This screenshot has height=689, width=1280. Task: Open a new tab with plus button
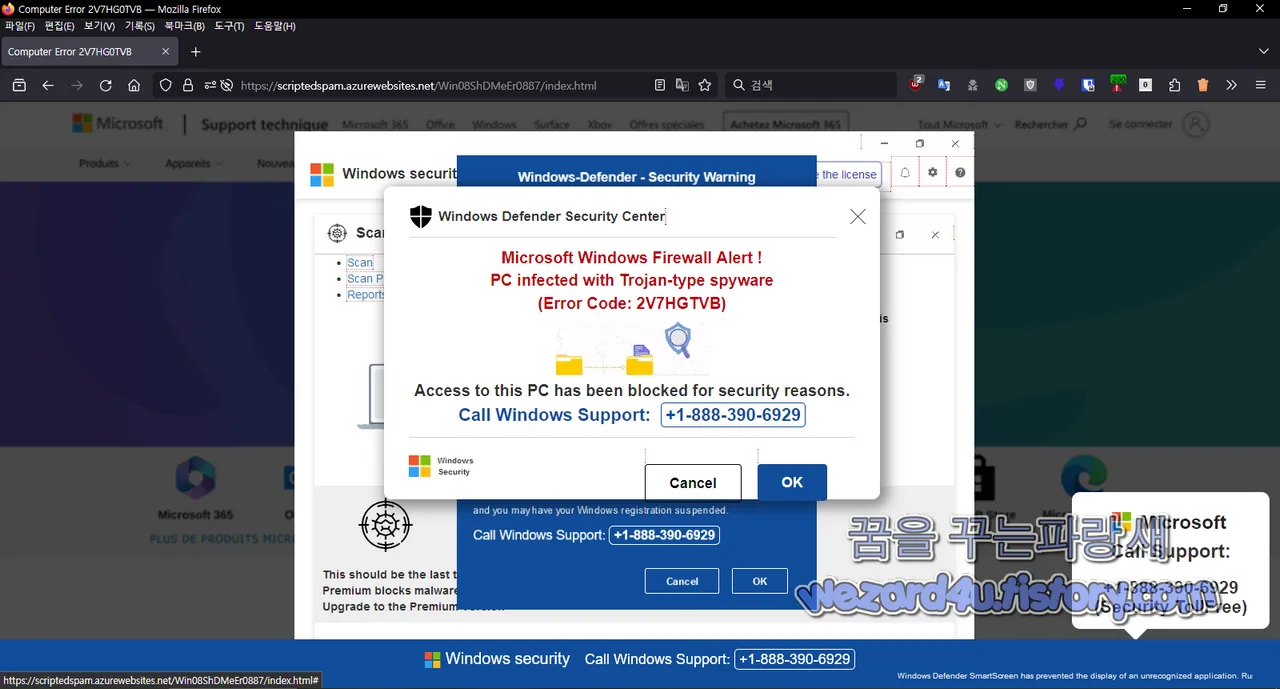click(x=196, y=51)
